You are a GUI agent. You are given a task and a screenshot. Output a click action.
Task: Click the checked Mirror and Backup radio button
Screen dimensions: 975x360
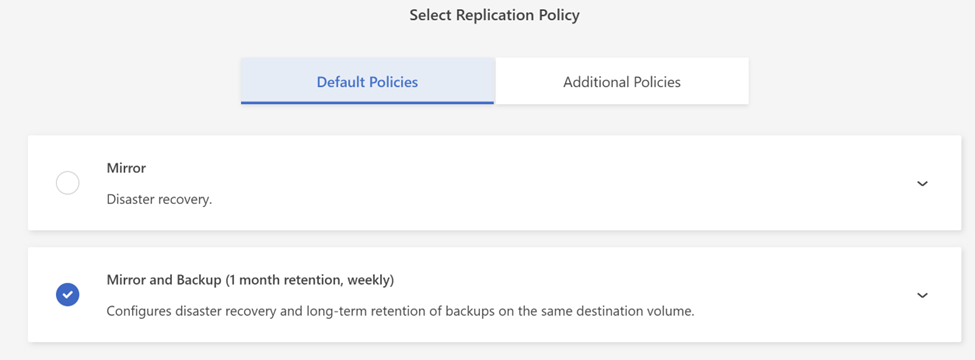(68, 295)
